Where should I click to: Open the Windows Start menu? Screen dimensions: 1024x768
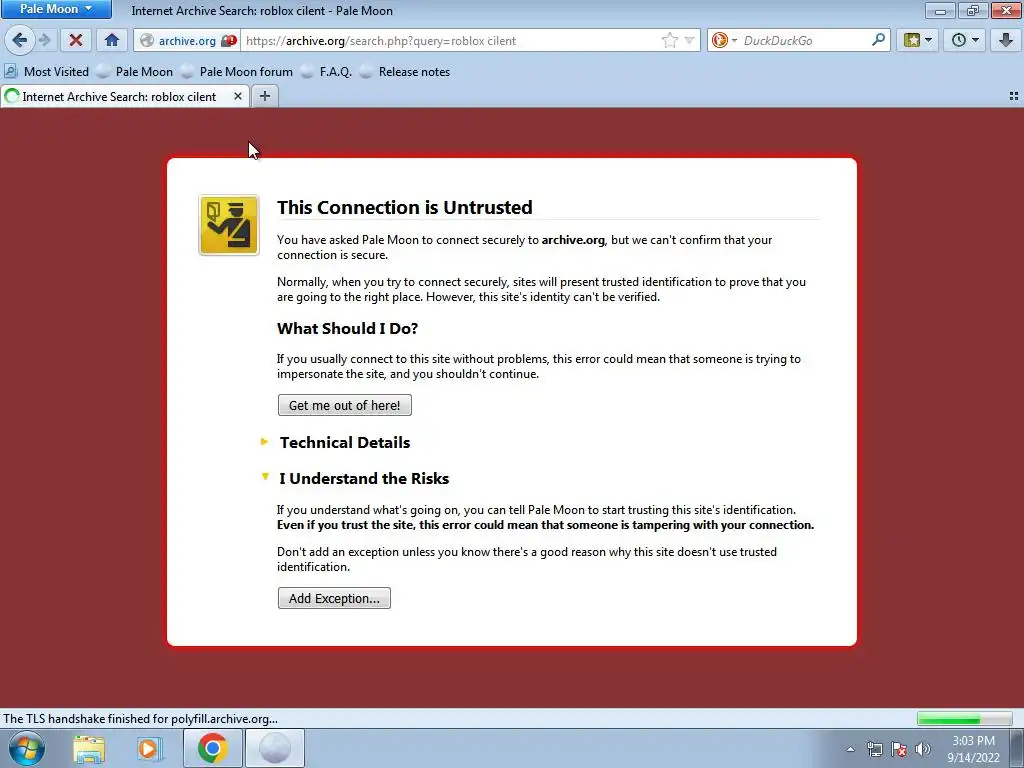click(x=27, y=748)
